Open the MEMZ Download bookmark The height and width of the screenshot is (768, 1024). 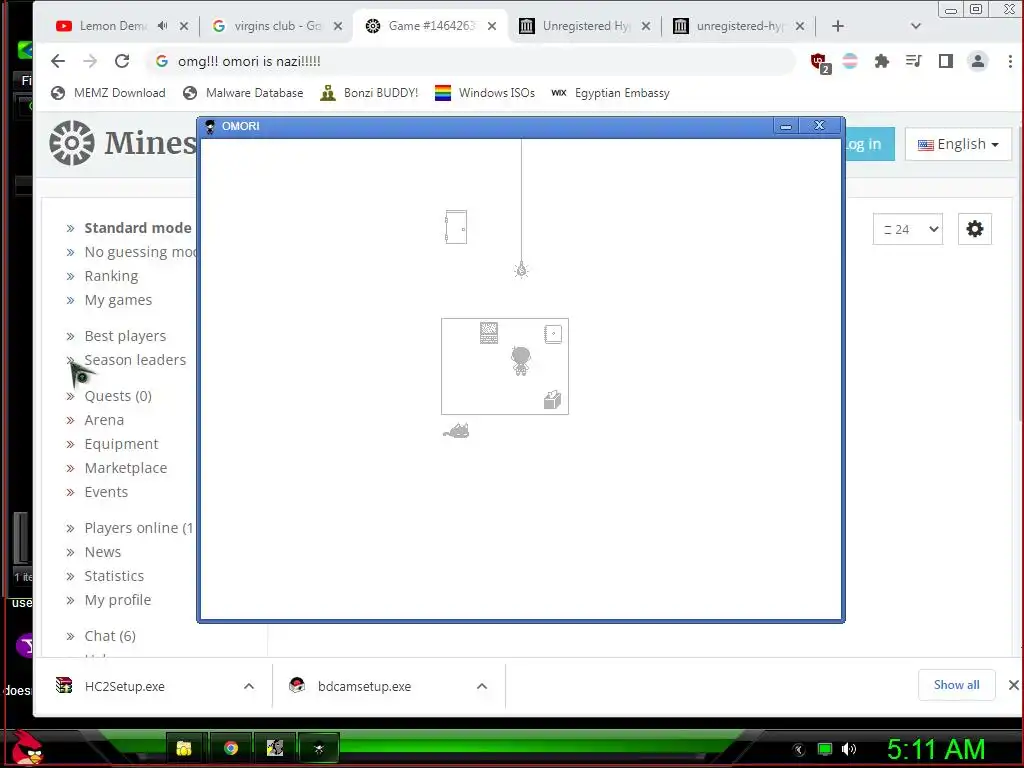108,93
